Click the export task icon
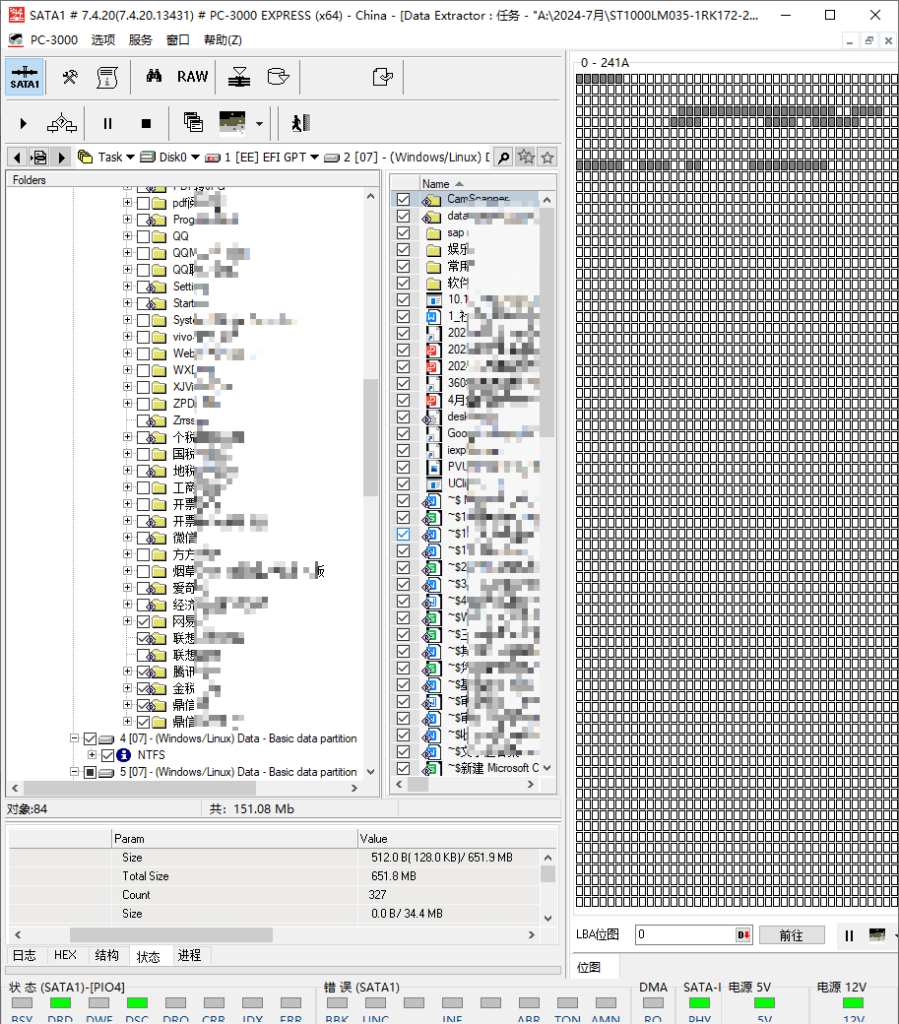 coord(383,77)
